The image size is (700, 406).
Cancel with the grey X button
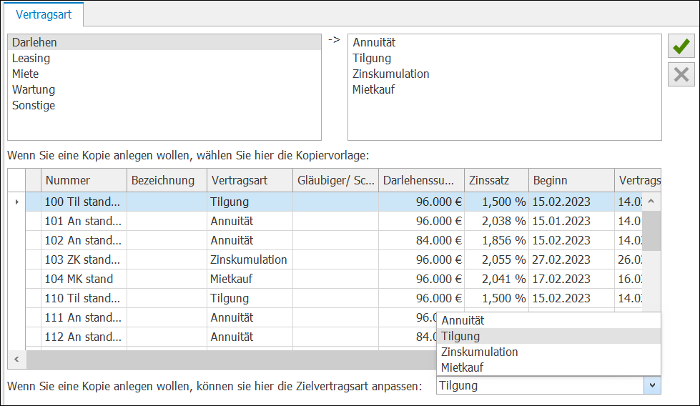pyautogui.click(x=681, y=74)
